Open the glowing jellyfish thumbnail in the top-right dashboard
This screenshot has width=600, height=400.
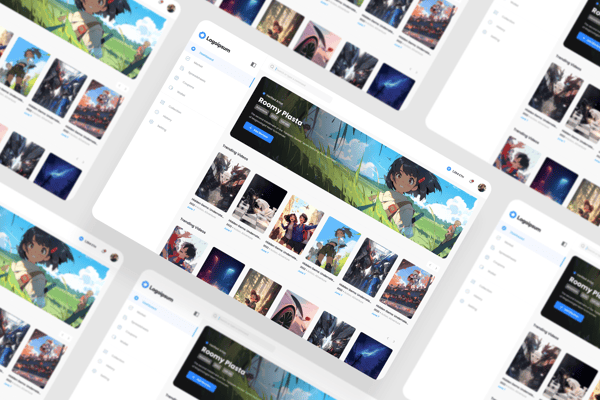pyautogui.click(x=554, y=181)
